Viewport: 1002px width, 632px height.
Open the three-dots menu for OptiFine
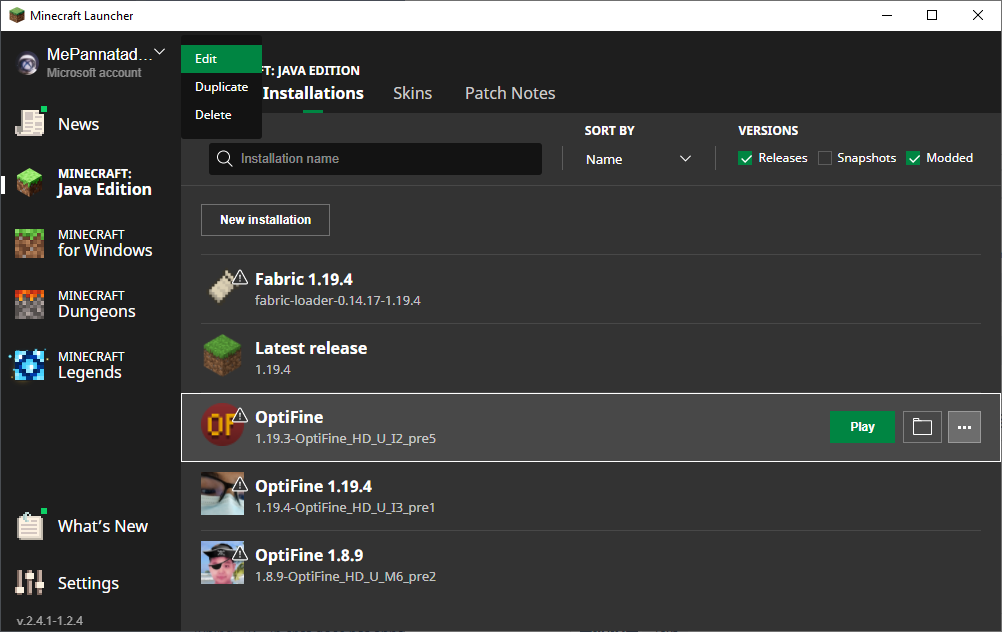[964, 427]
